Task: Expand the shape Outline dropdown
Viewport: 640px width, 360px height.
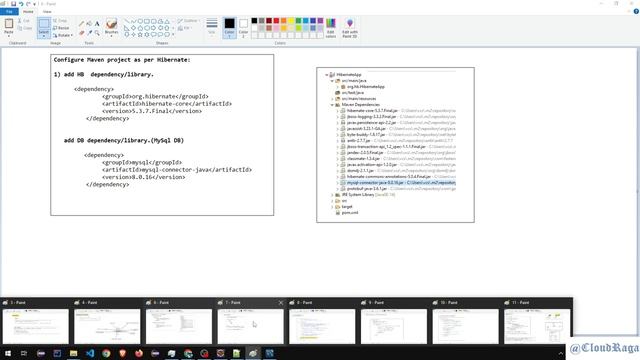Action: [x=189, y=21]
